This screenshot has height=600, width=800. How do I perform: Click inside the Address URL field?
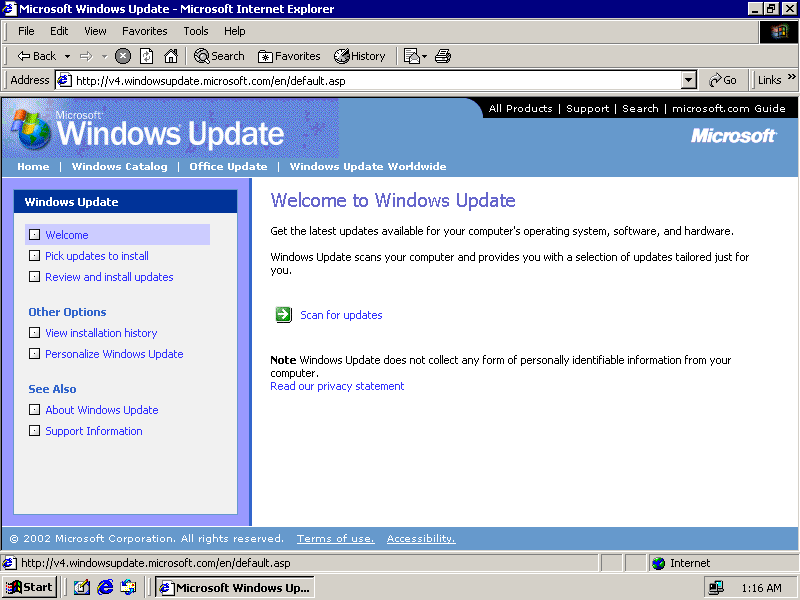[x=370, y=80]
